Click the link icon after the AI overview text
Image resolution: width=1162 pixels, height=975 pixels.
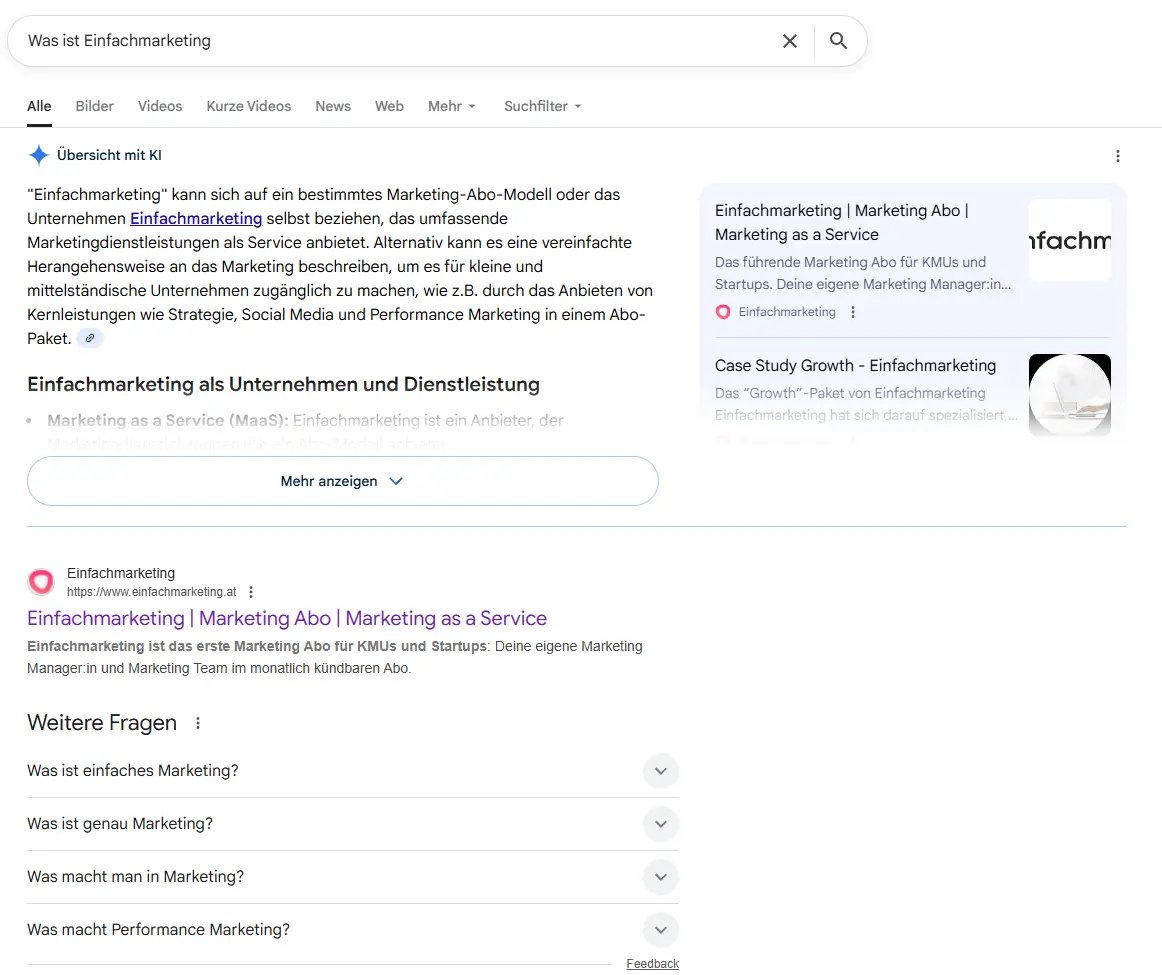(x=90, y=338)
